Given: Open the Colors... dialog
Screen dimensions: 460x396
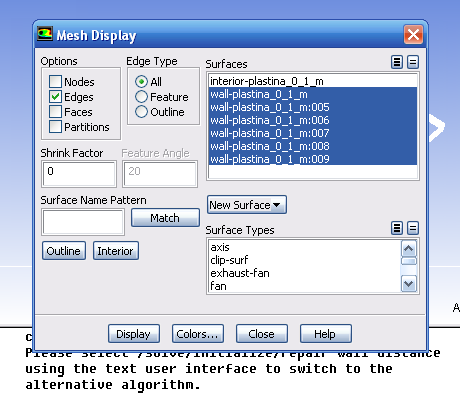Looking at the screenshot, I should coord(198,334).
